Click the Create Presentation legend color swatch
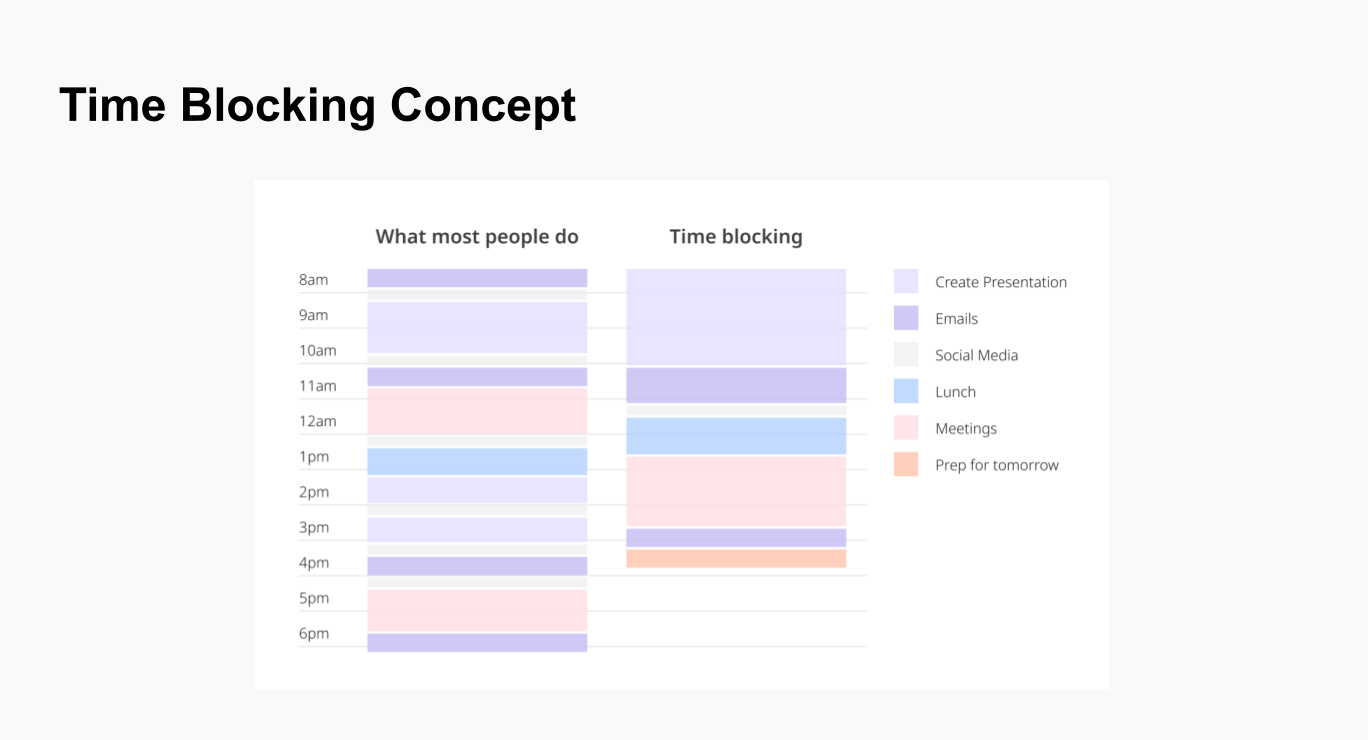The height and width of the screenshot is (740, 1368). coord(906,281)
